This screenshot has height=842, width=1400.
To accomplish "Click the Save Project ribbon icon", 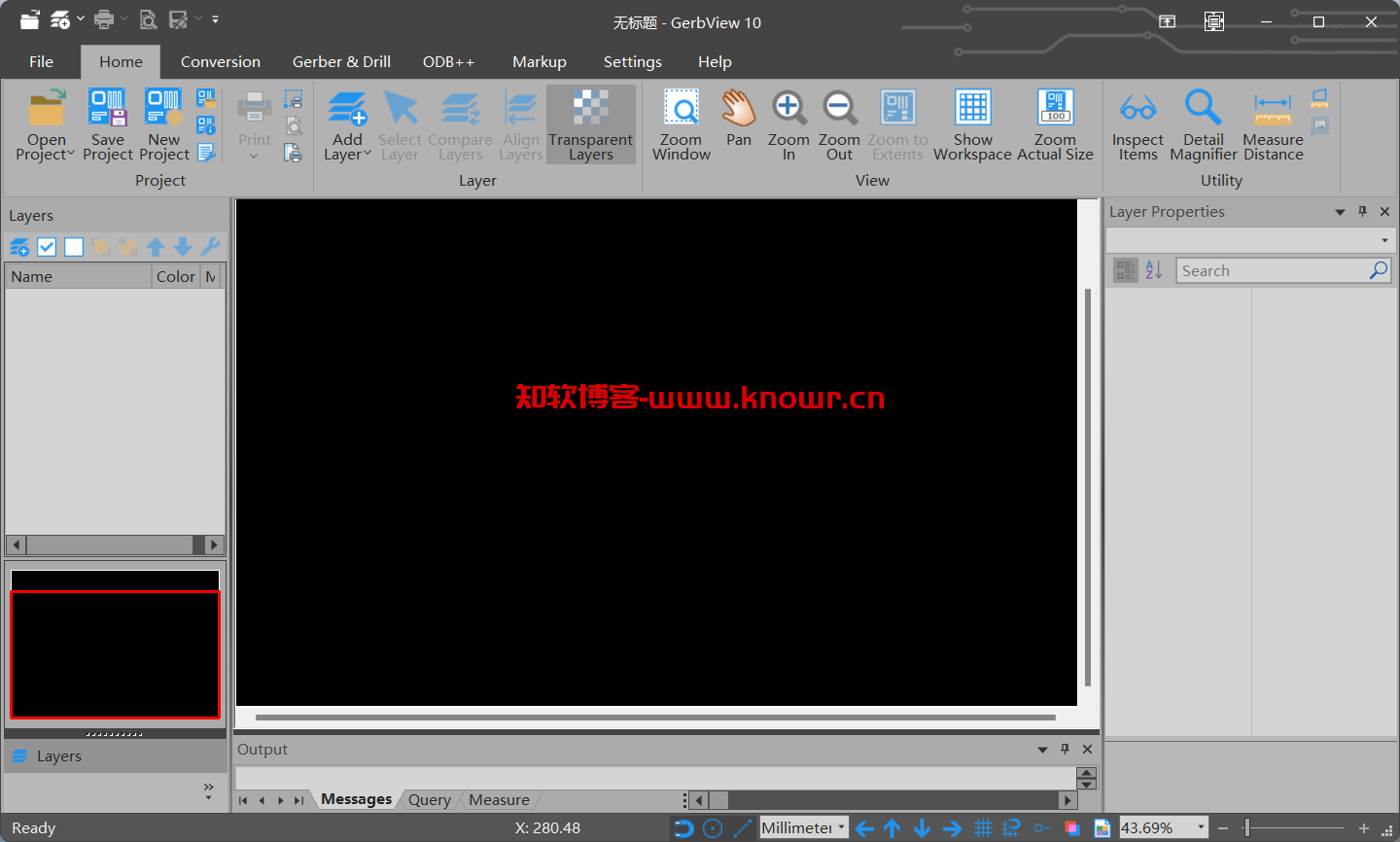I will [x=108, y=124].
